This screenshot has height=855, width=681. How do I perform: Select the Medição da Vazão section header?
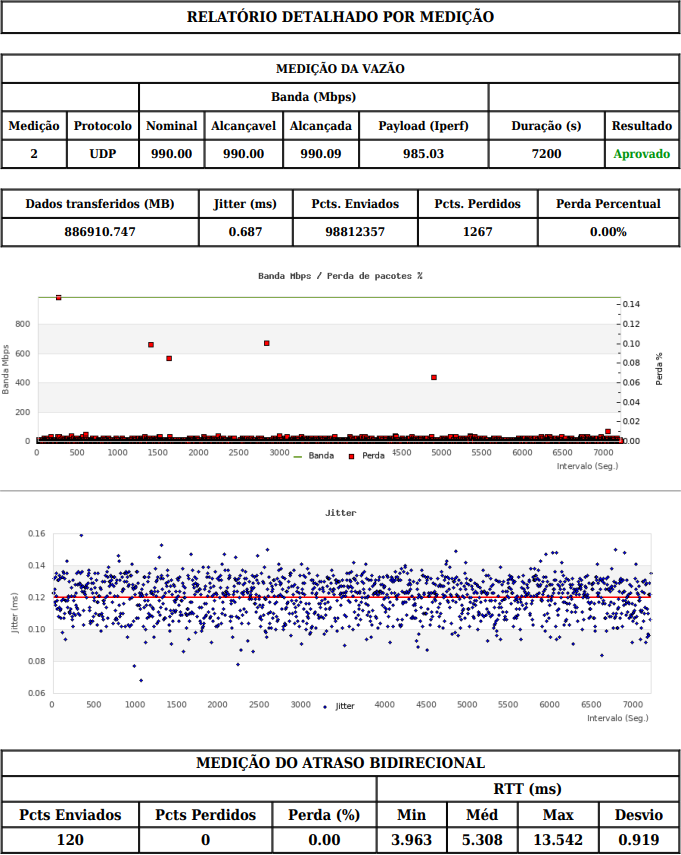click(x=340, y=68)
